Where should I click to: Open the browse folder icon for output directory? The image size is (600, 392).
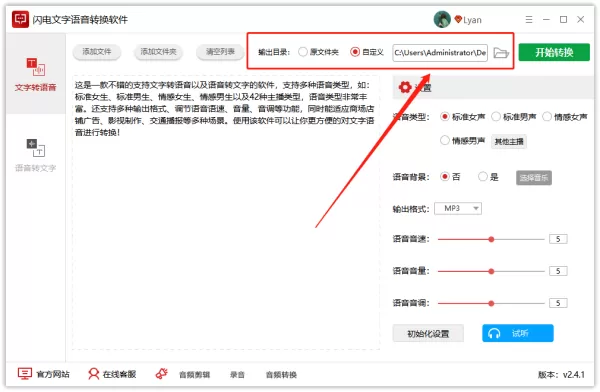click(x=501, y=52)
